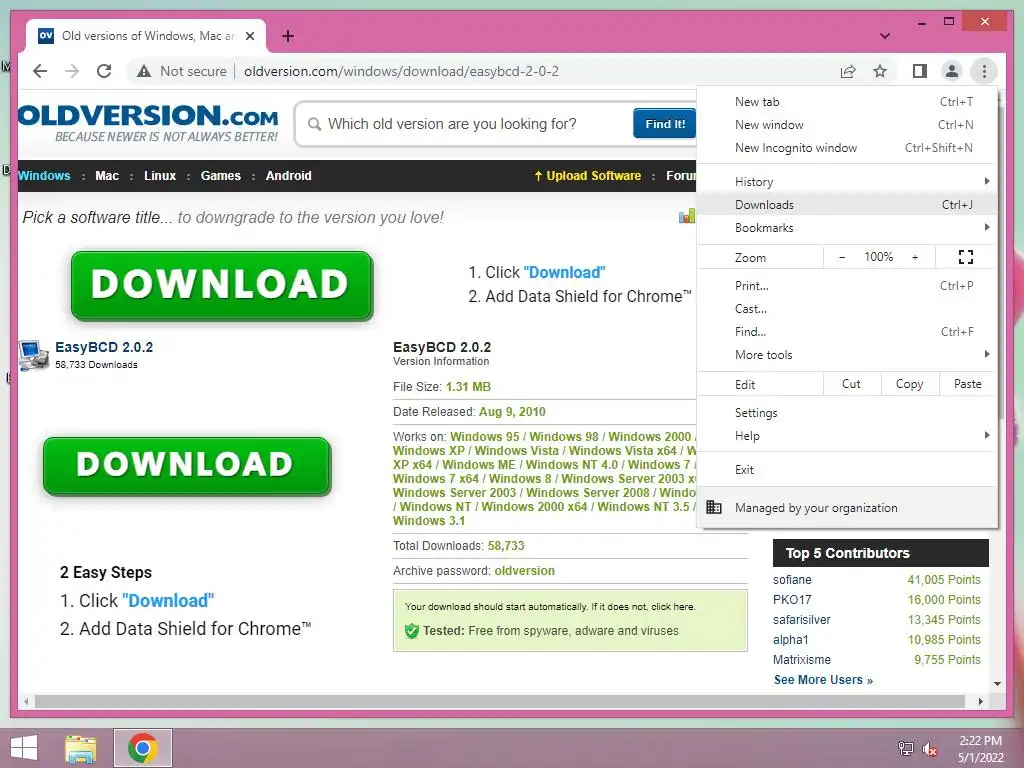Click the network tray icon
The image size is (1024, 768).
point(906,748)
